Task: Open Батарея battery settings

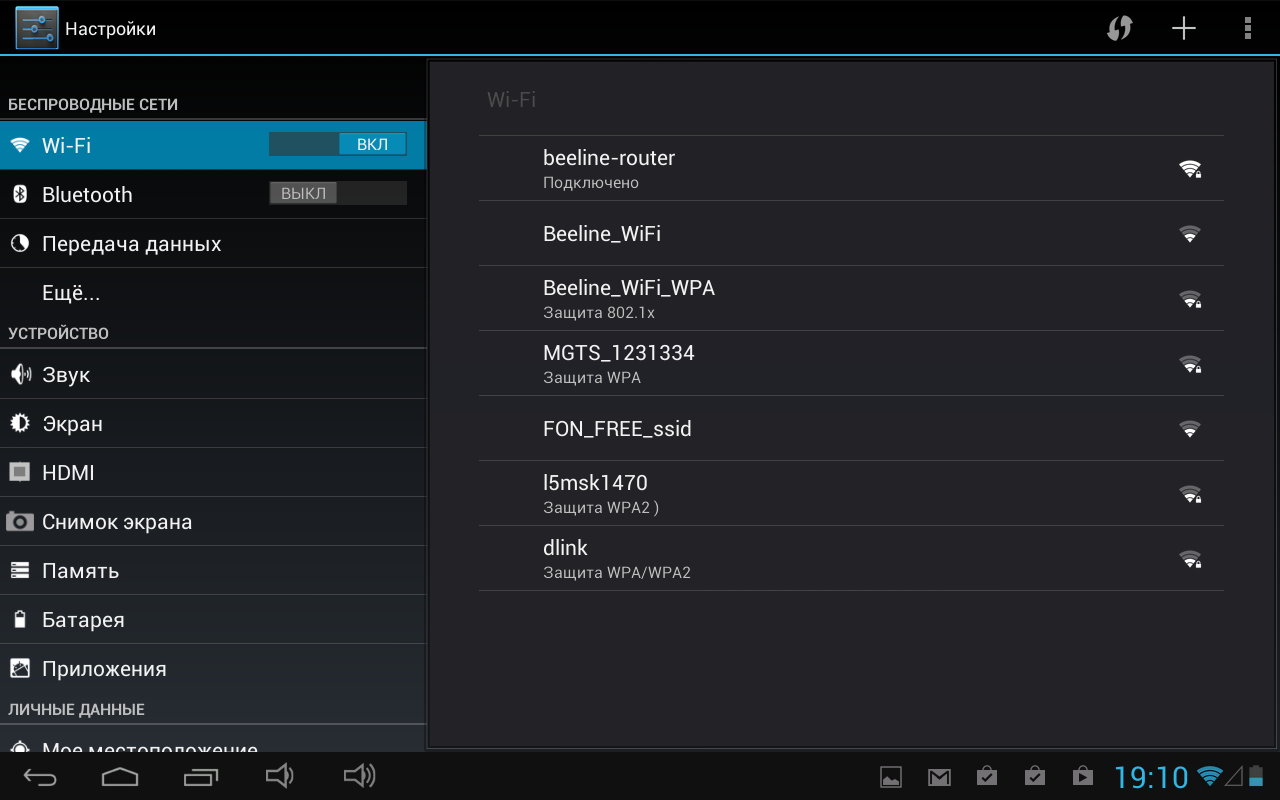Action: (x=83, y=620)
